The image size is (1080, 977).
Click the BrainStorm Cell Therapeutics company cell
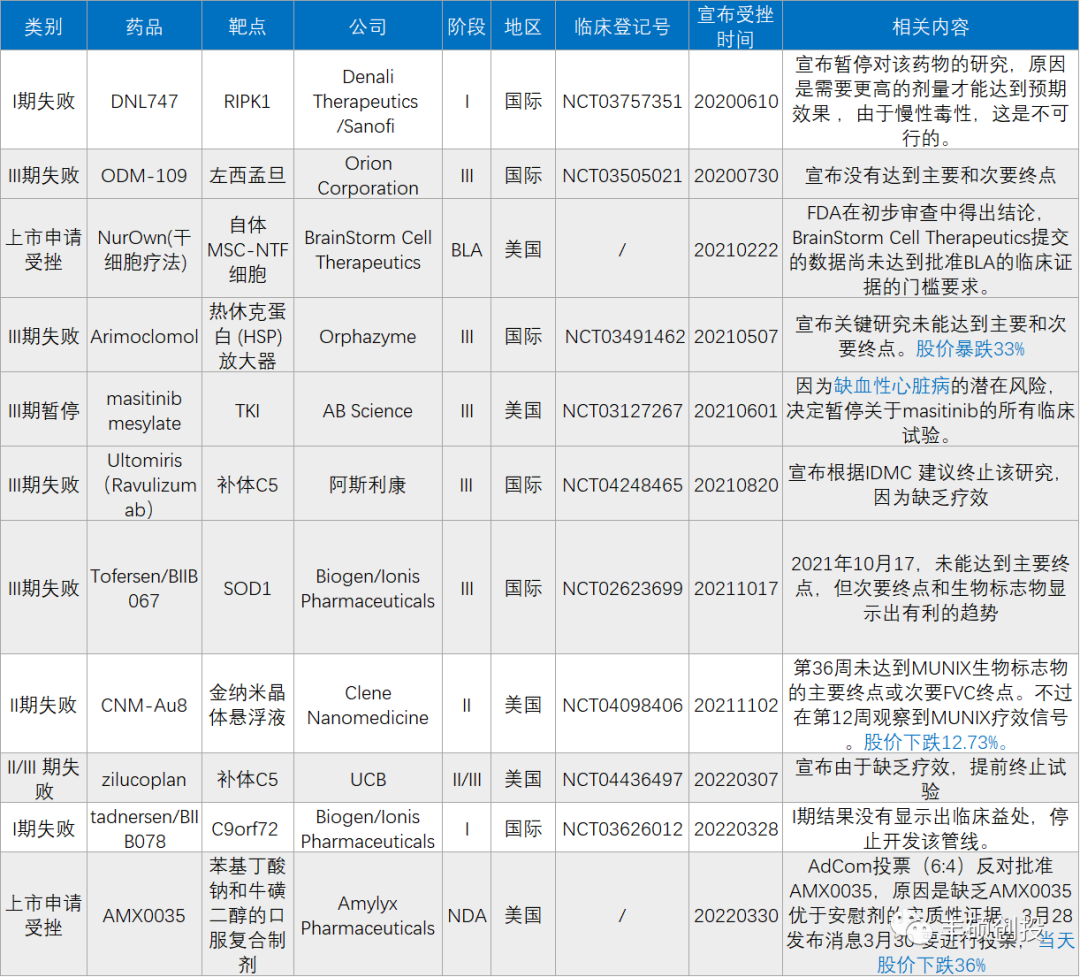click(x=368, y=249)
